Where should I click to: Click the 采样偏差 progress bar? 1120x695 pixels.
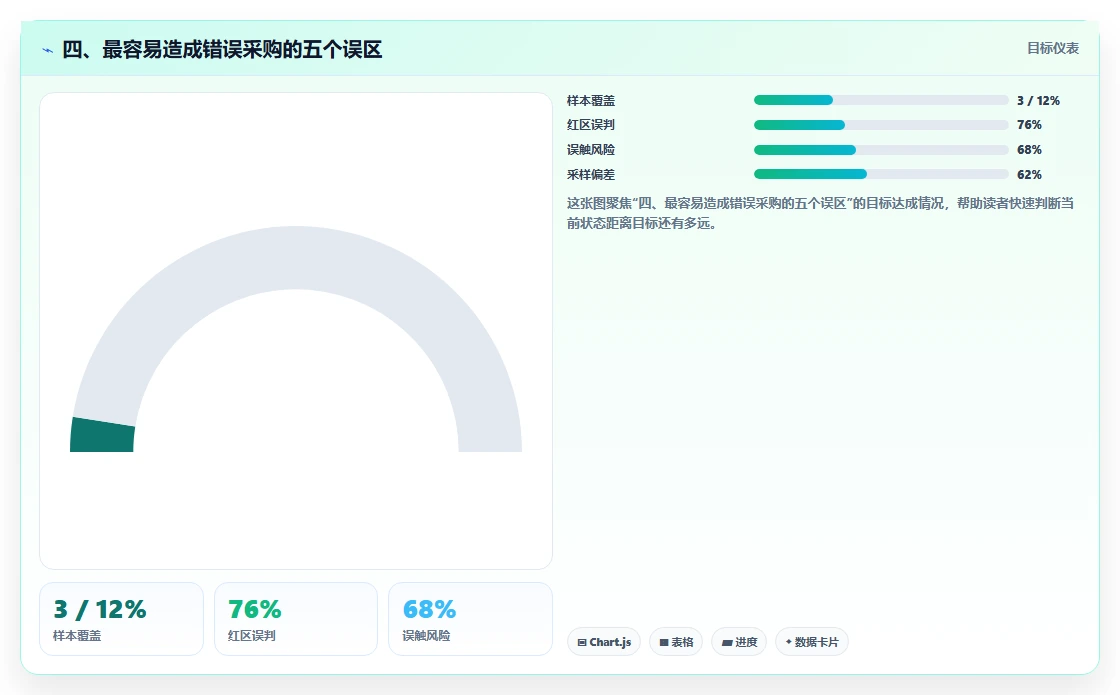click(x=881, y=174)
